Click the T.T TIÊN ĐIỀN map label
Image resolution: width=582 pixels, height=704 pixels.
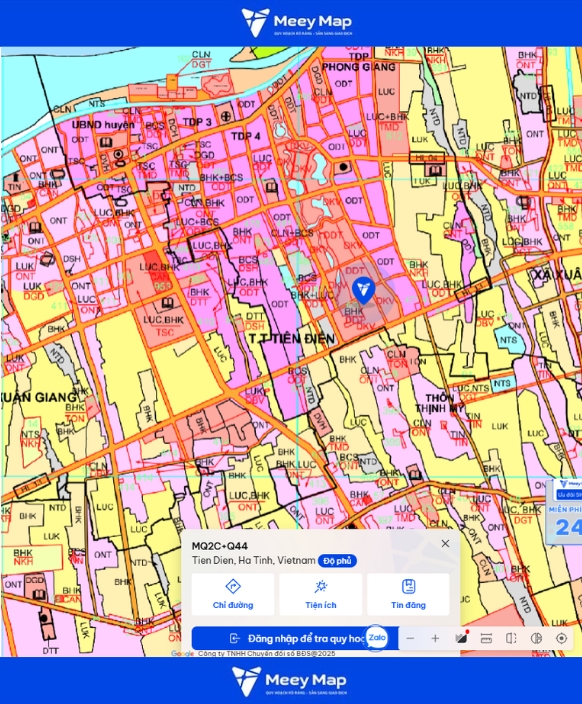292,339
